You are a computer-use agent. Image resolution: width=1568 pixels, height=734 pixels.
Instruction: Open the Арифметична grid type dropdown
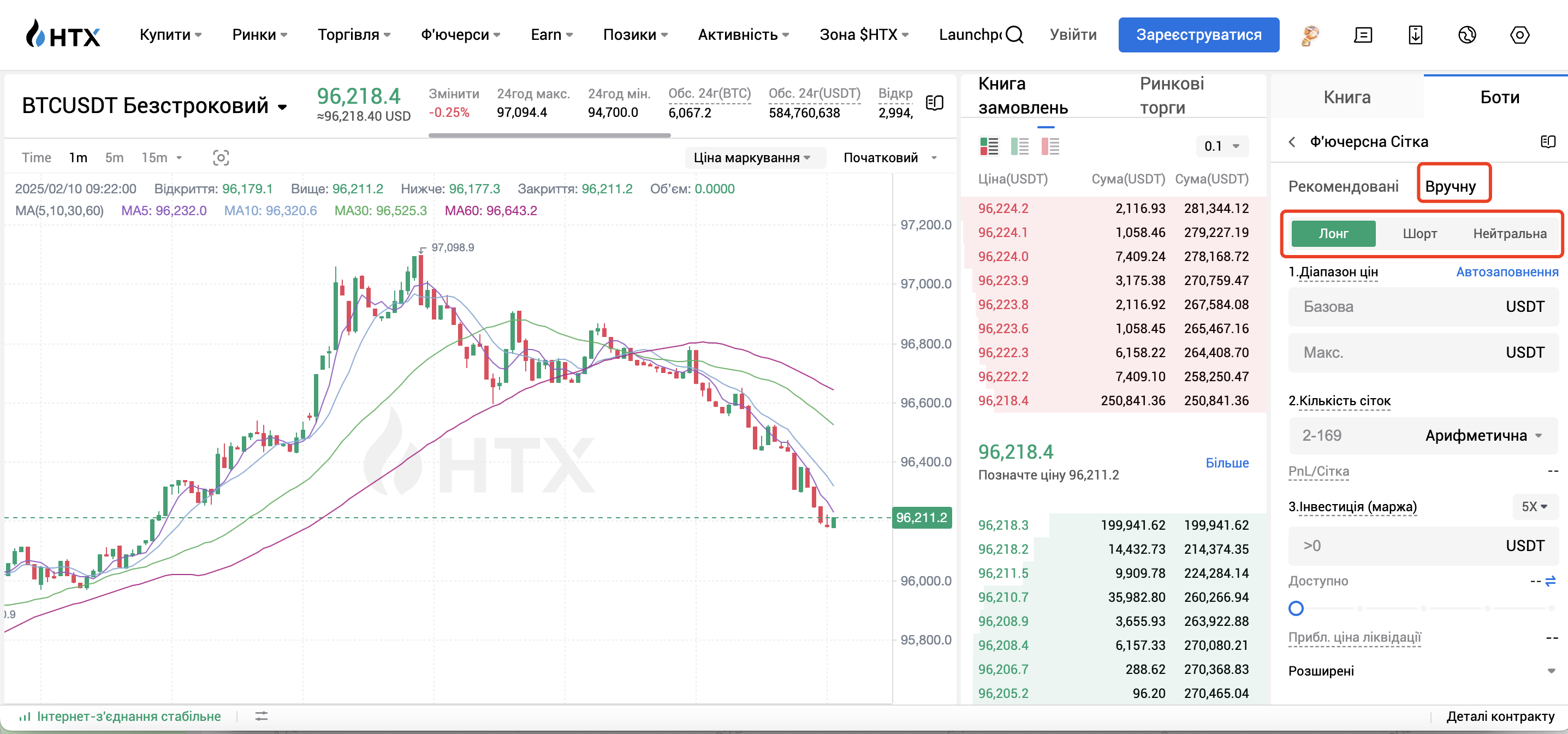1483,435
